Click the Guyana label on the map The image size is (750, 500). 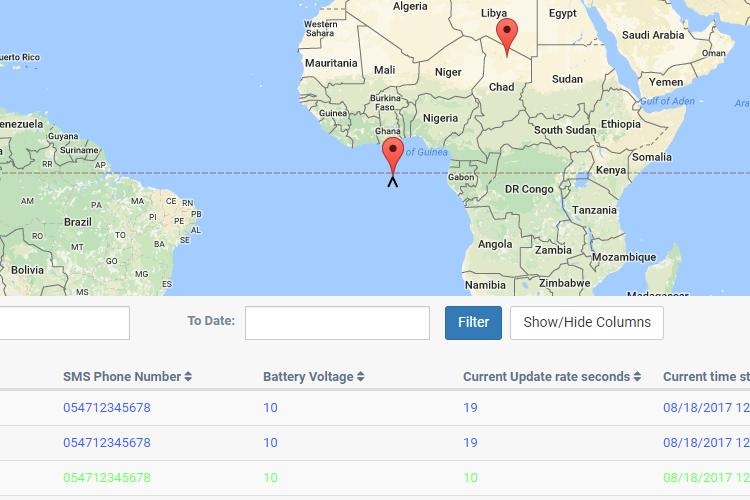click(x=63, y=136)
